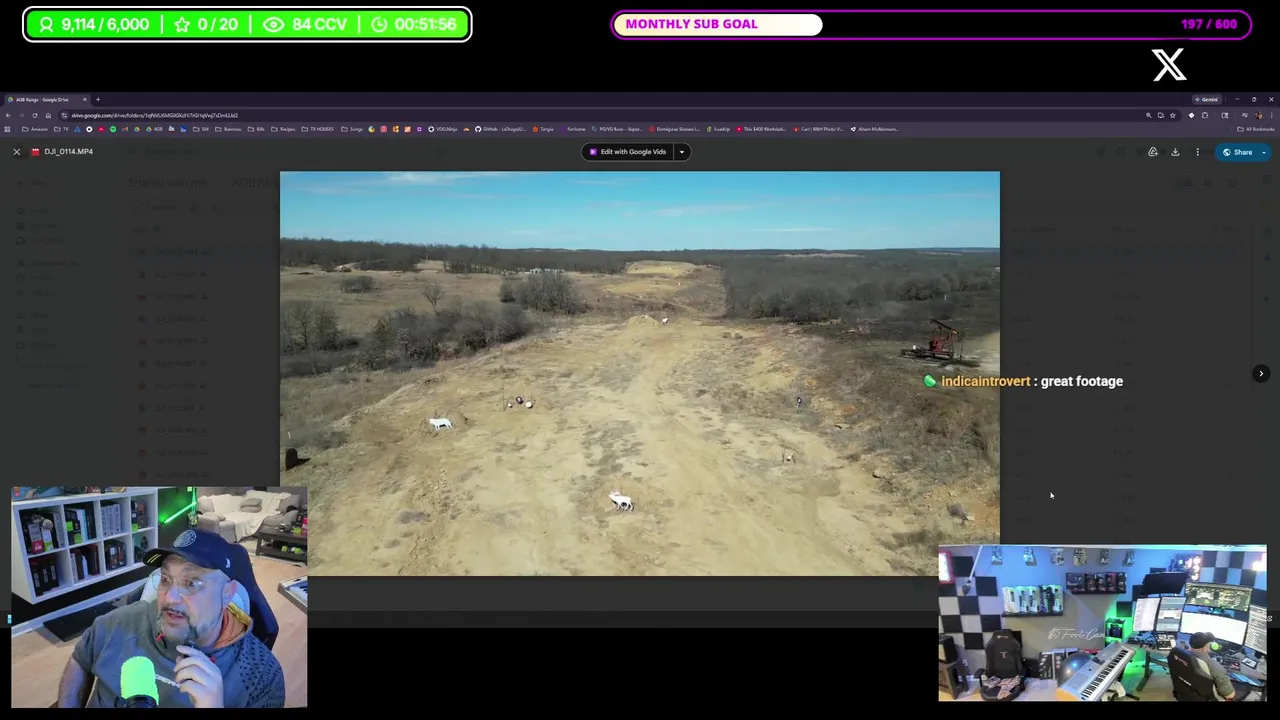Click the drive.google.com address bar
The image size is (1280, 720).
click(600, 115)
